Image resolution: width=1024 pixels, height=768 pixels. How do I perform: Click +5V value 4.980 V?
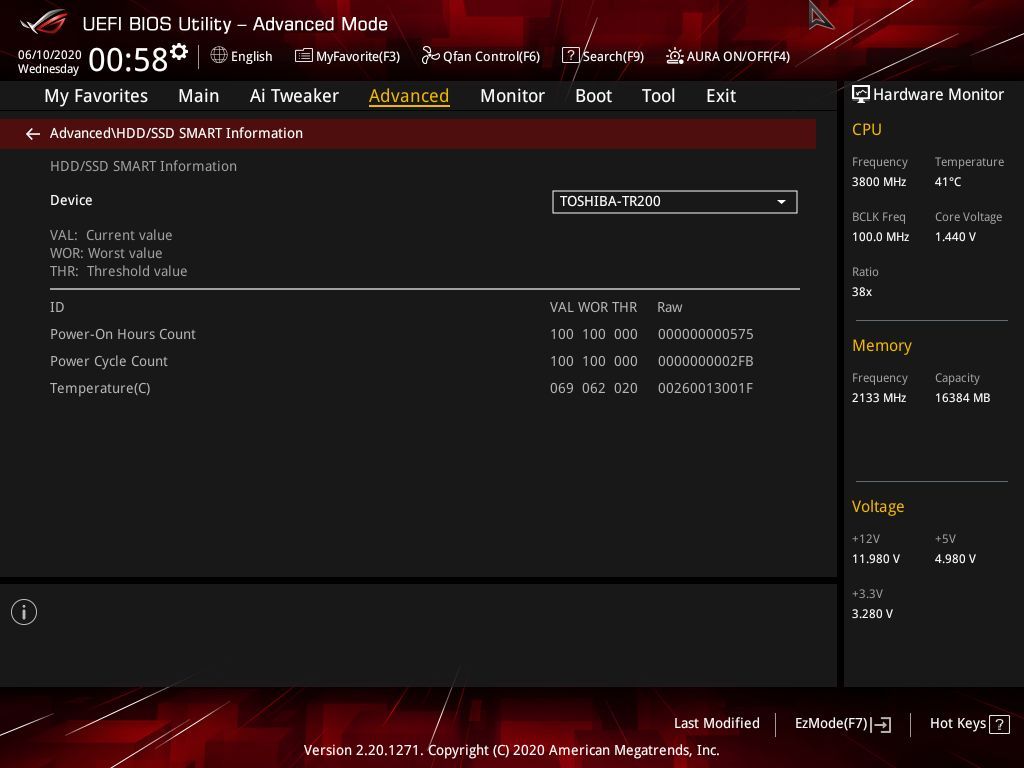point(955,559)
